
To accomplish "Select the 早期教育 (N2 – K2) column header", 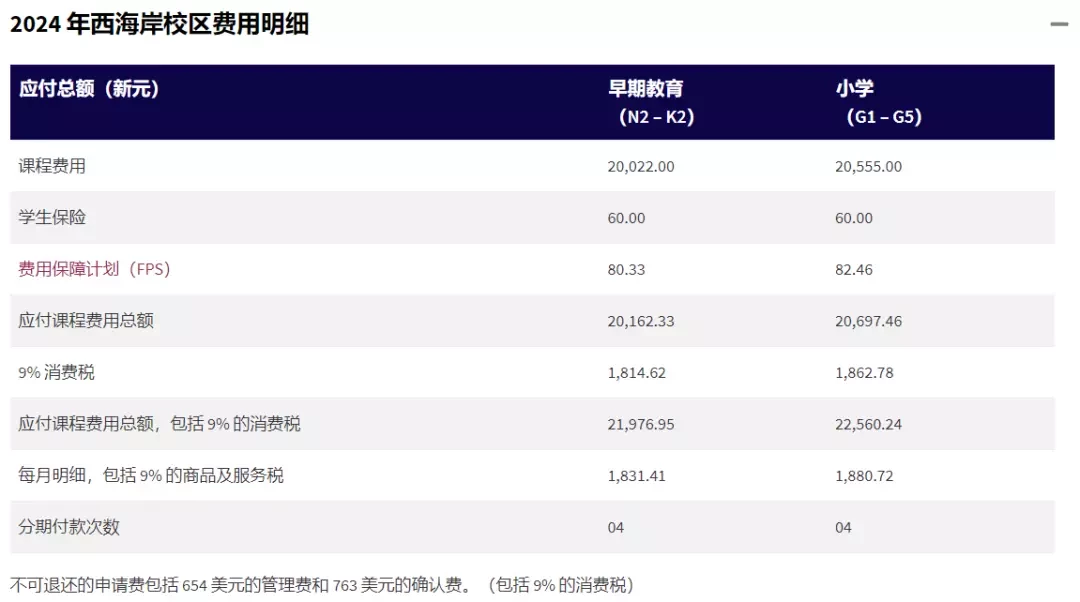I will 651,102.
